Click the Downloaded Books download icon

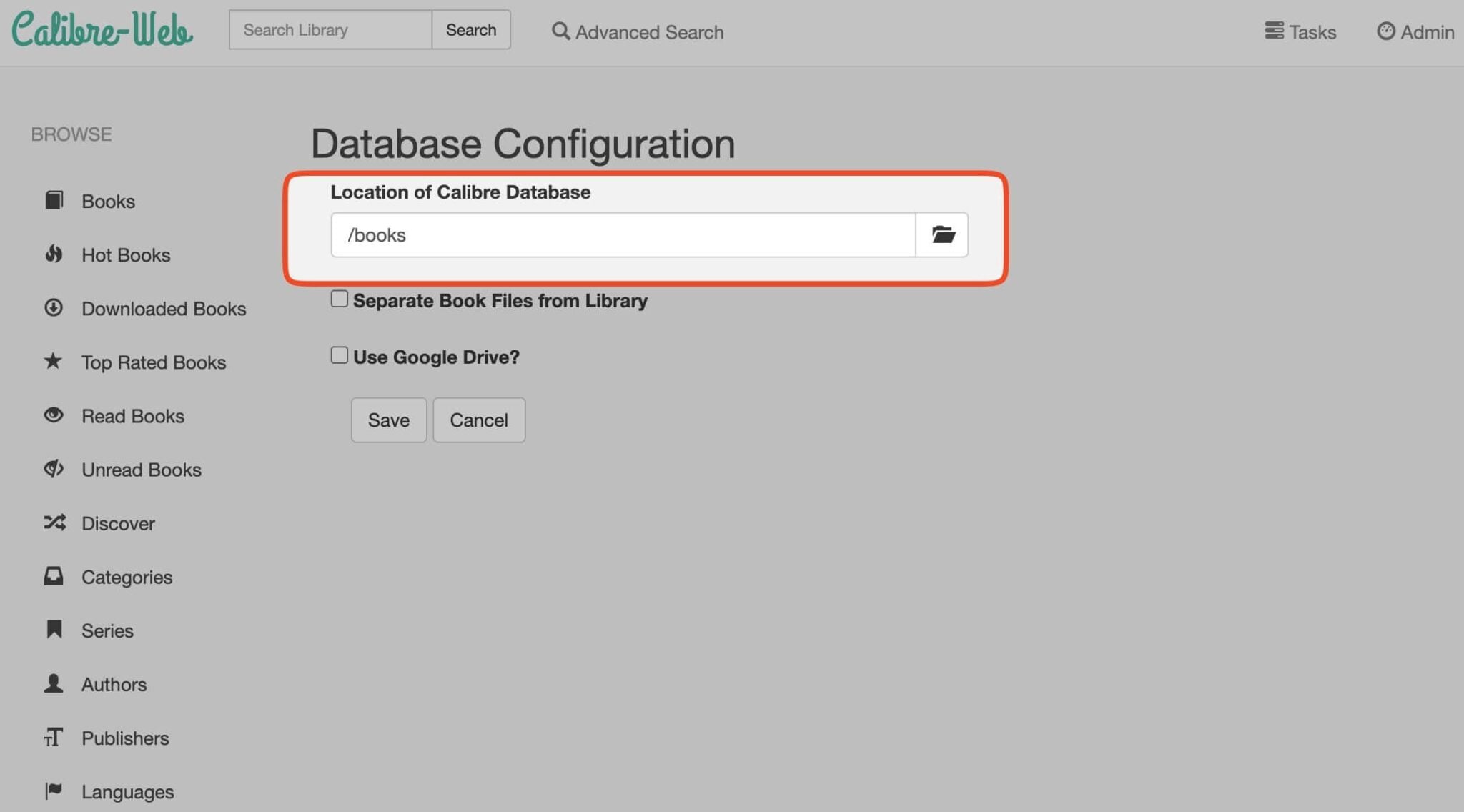tap(54, 308)
